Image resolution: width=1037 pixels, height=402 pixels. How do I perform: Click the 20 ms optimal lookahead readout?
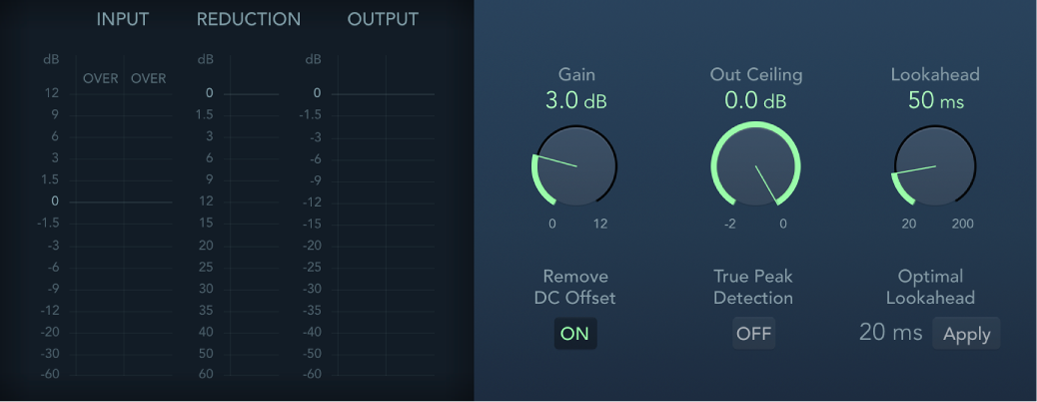click(x=890, y=334)
